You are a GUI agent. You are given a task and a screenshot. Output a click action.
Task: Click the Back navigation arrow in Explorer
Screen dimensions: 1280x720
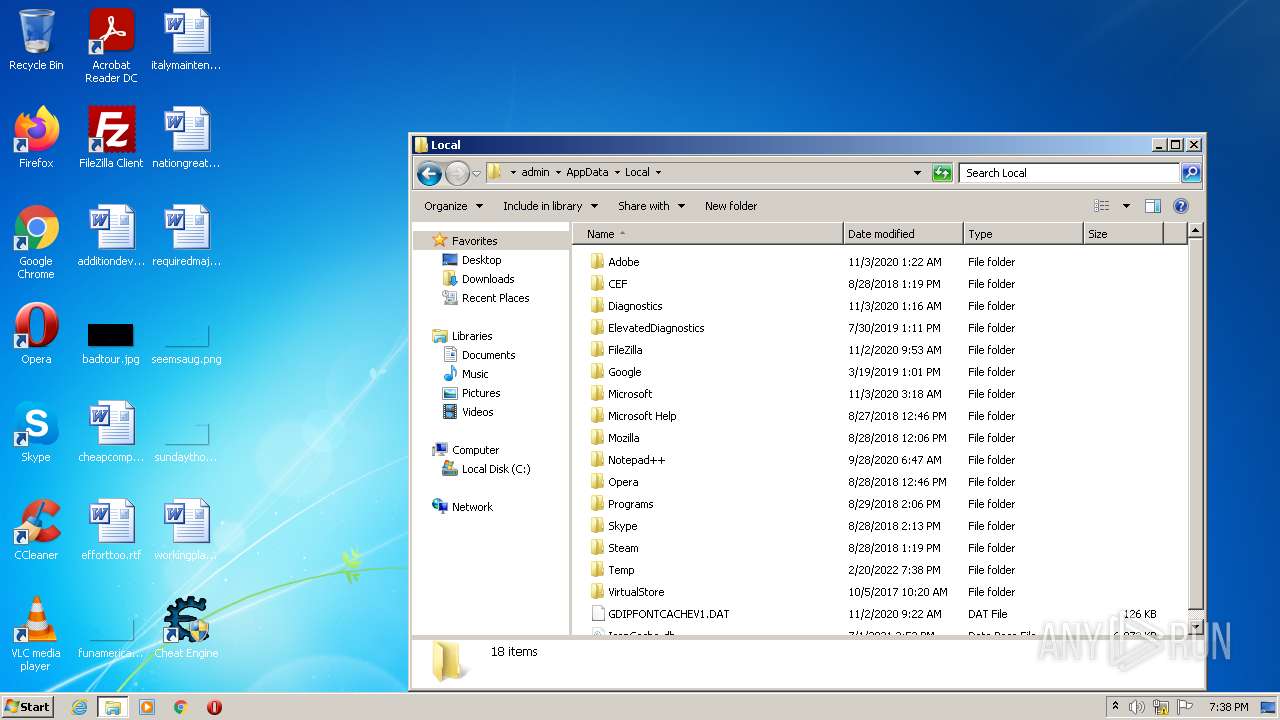(x=429, y=173)
